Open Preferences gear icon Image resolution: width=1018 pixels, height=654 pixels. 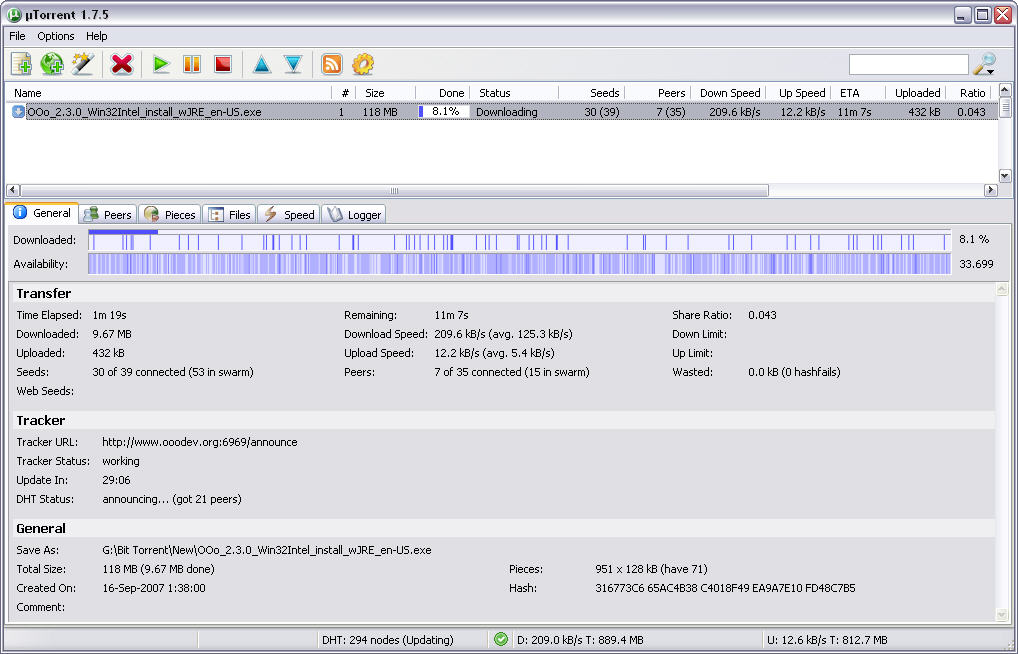[362, 64]
